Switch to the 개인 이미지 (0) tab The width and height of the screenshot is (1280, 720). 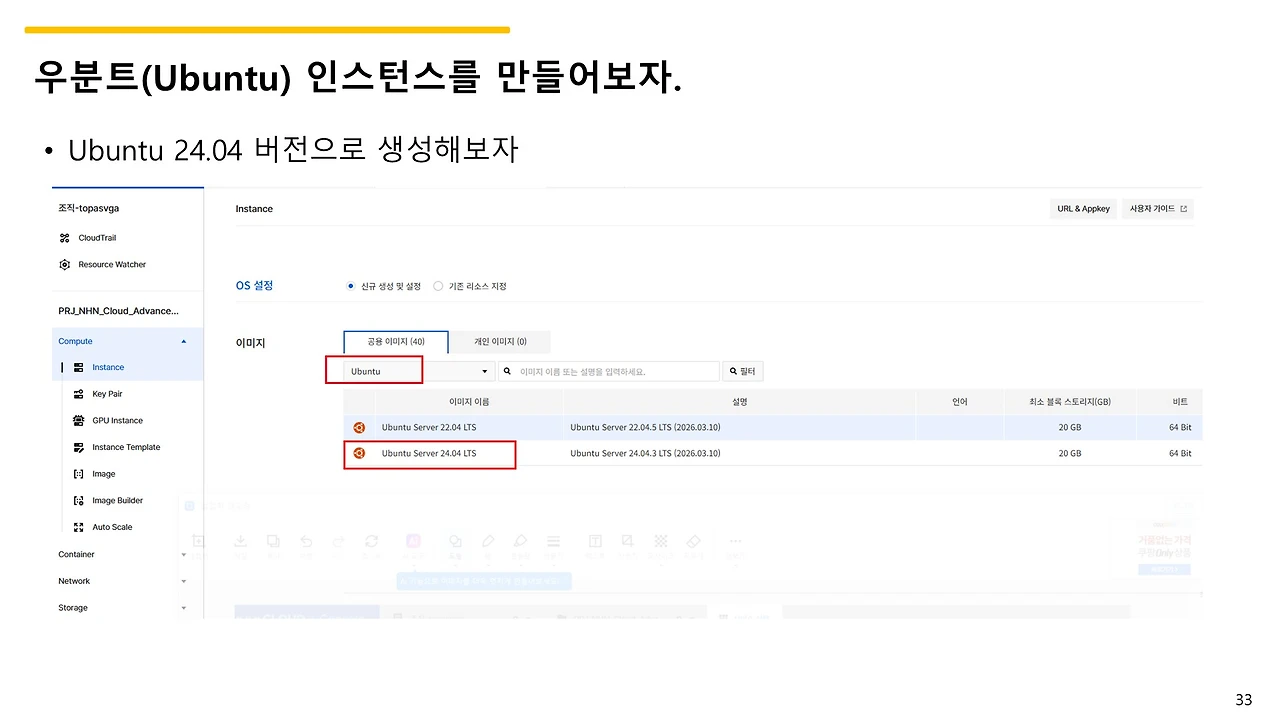[500, 341]
